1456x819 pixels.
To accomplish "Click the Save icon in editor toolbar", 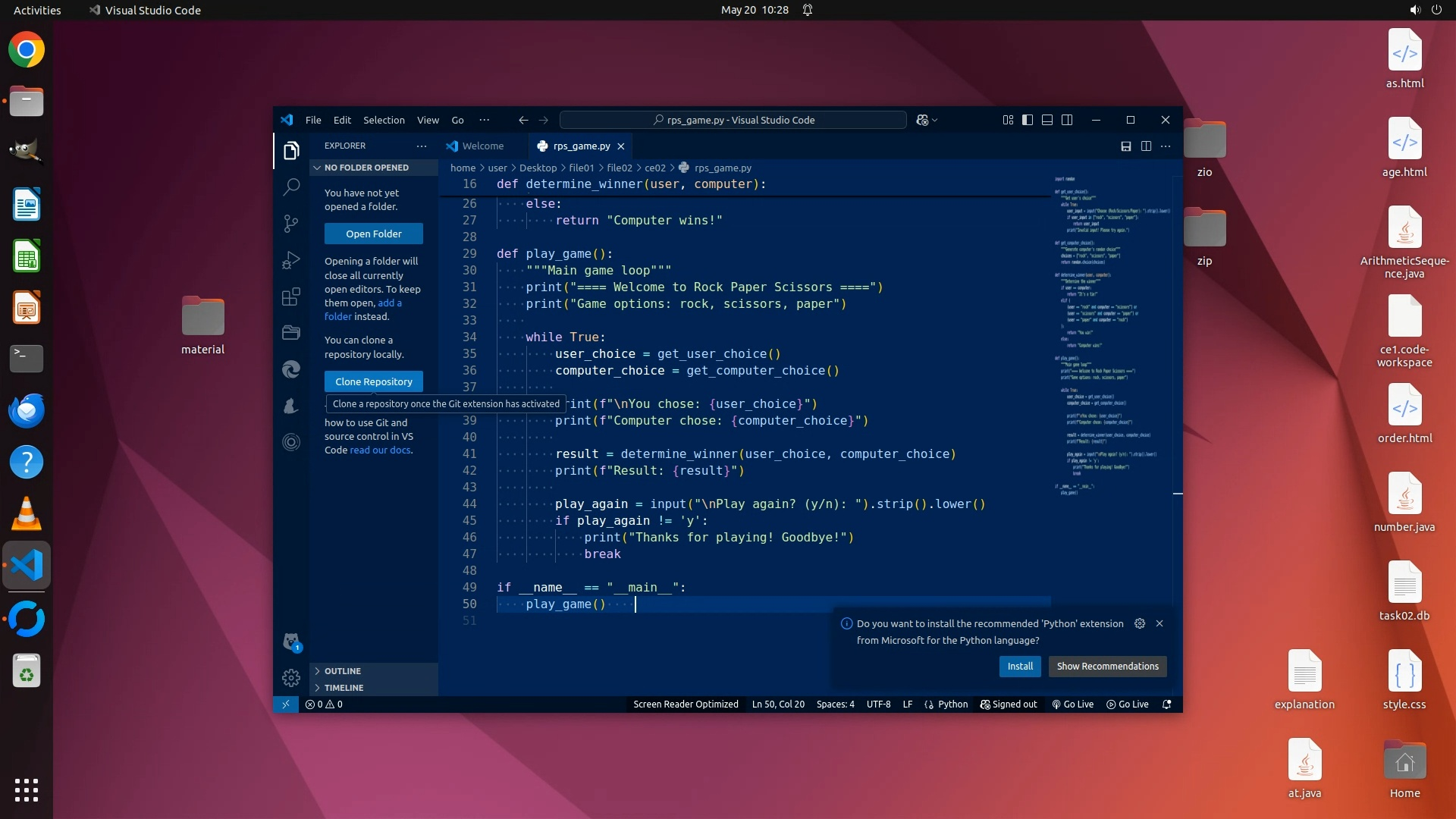I will click(x=1126, y=146).
